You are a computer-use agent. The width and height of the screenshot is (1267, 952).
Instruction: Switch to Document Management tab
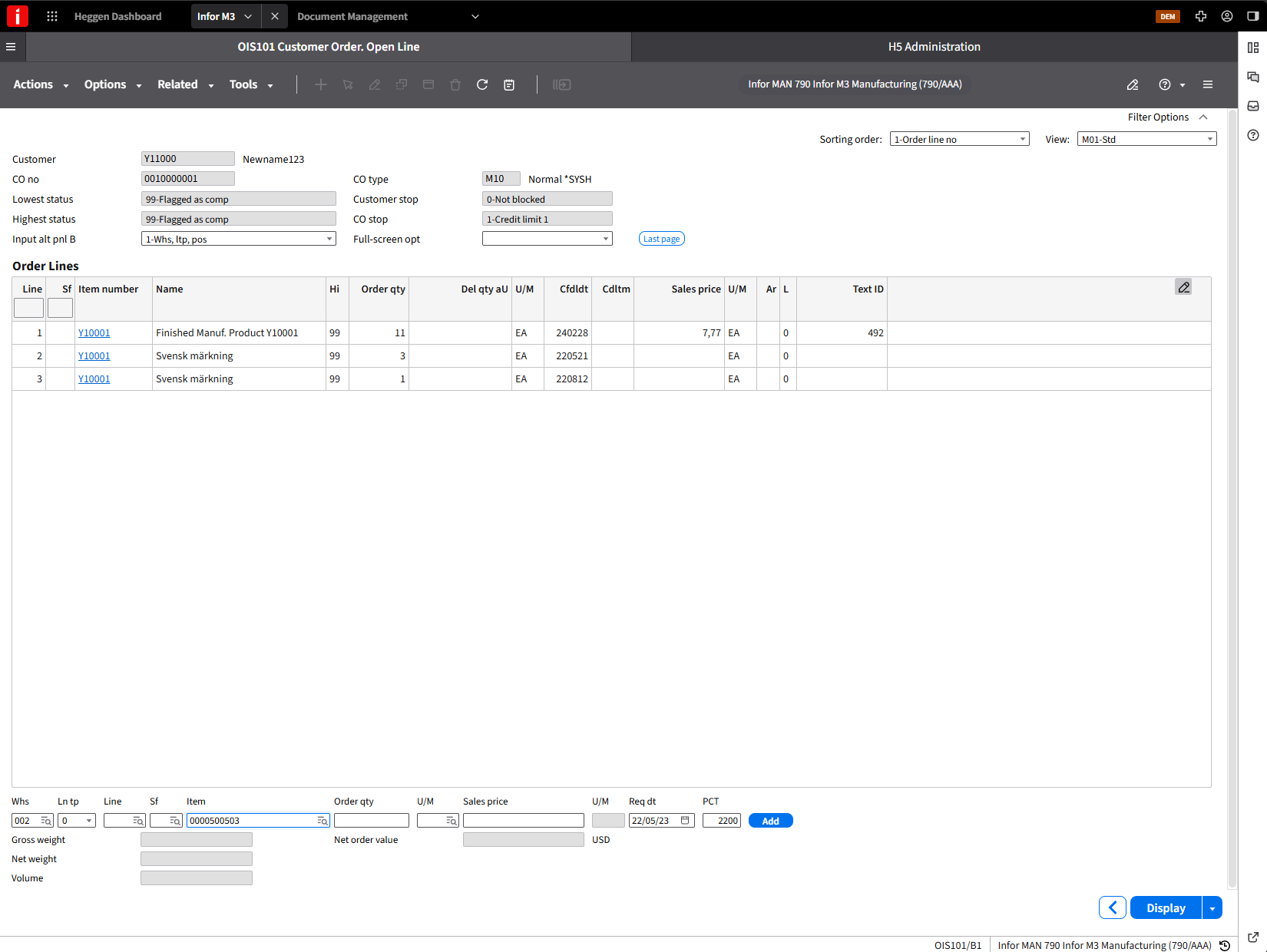(352, 16)
